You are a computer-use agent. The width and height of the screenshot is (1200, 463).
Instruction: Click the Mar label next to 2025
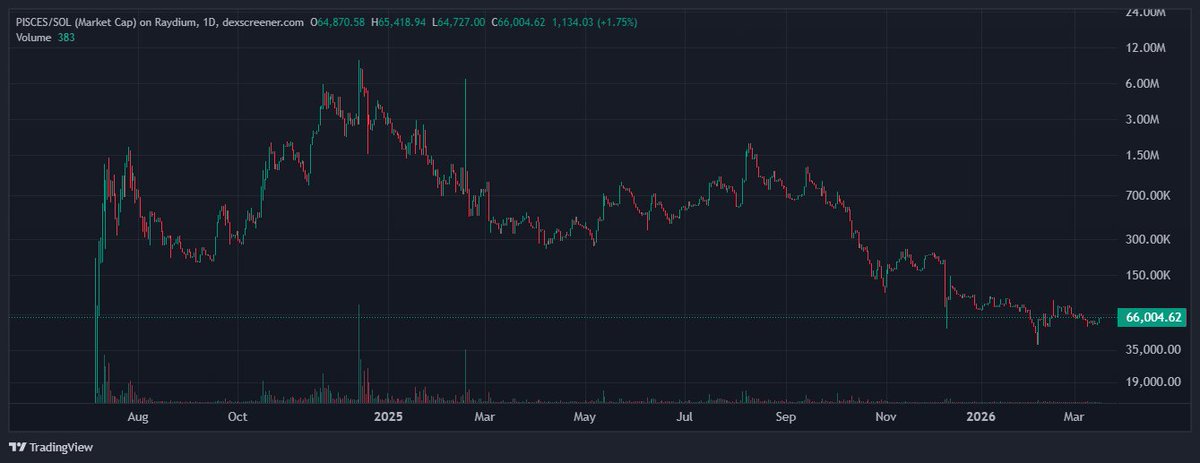tap(485, 416)
